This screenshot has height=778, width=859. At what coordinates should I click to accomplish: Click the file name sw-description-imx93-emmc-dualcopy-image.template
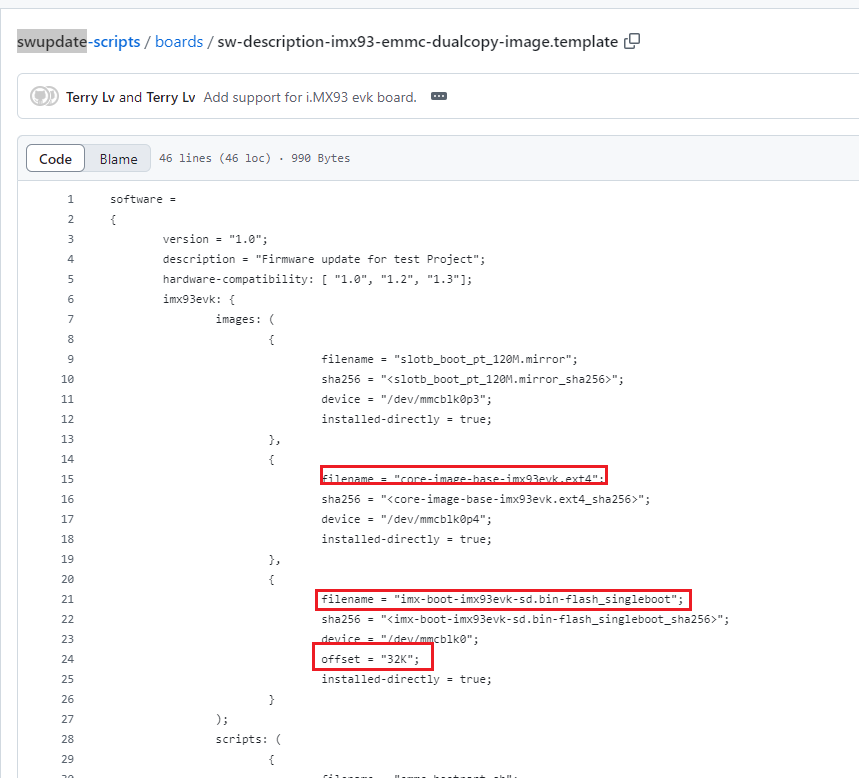[418, 42]
